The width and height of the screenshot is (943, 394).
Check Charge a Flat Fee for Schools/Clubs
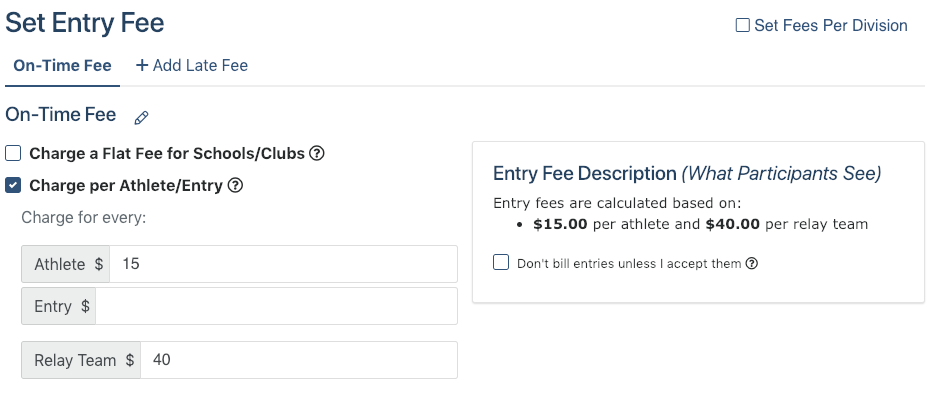coord(13,153)
